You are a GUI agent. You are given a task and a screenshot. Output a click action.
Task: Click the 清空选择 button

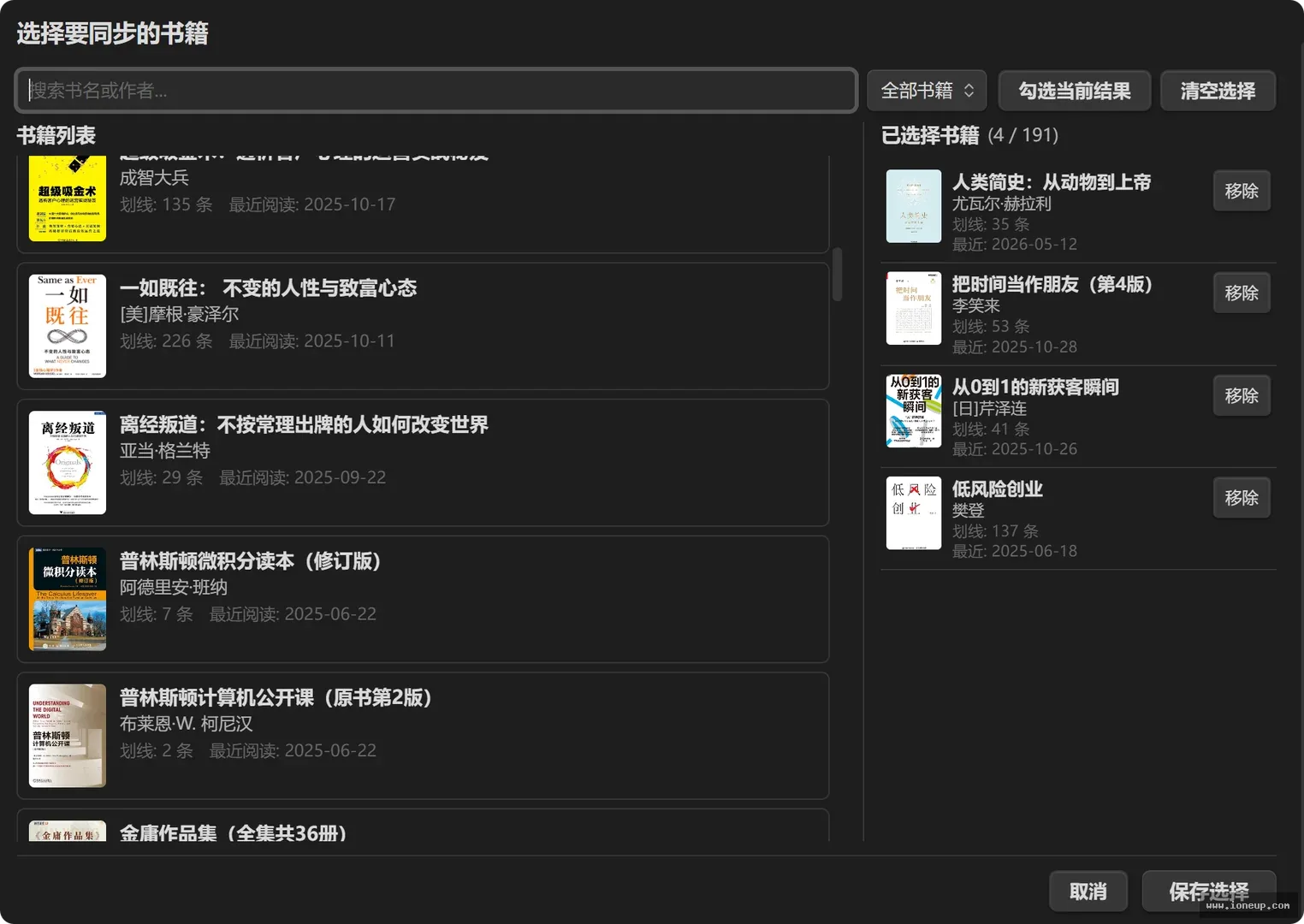point(1218,91)
